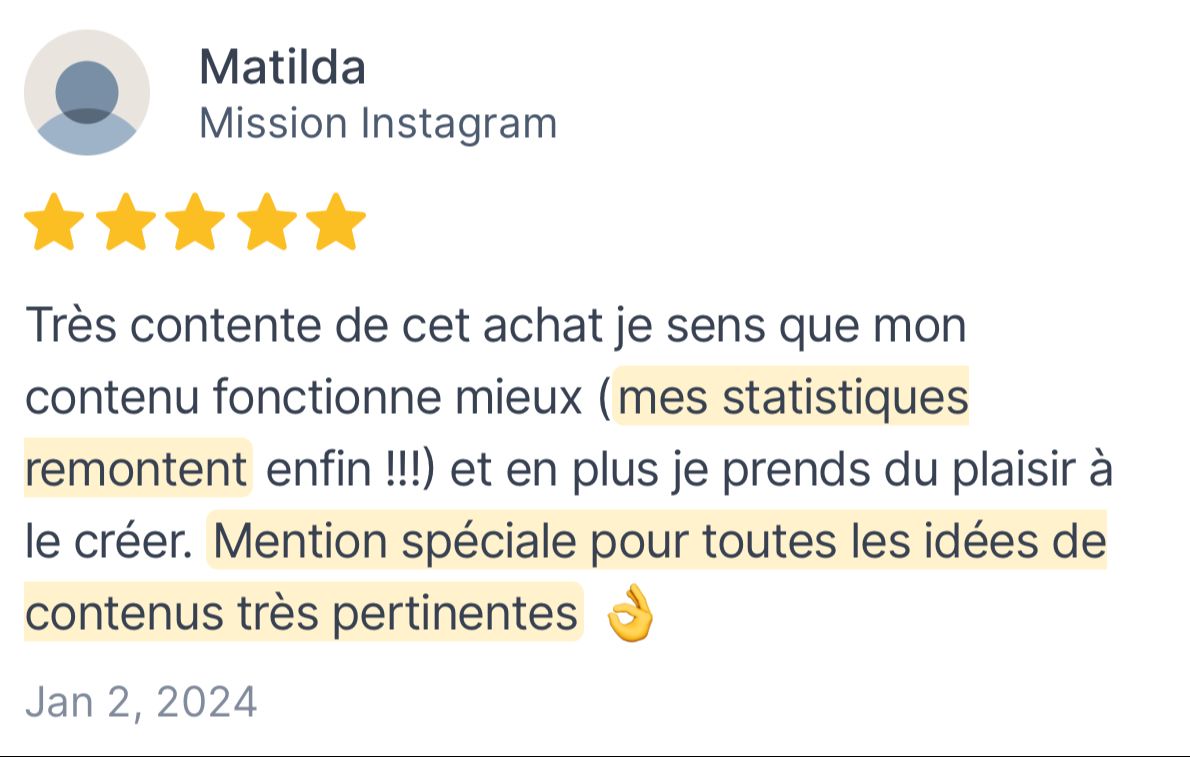Select the fourth rating star

pos(266,221)
